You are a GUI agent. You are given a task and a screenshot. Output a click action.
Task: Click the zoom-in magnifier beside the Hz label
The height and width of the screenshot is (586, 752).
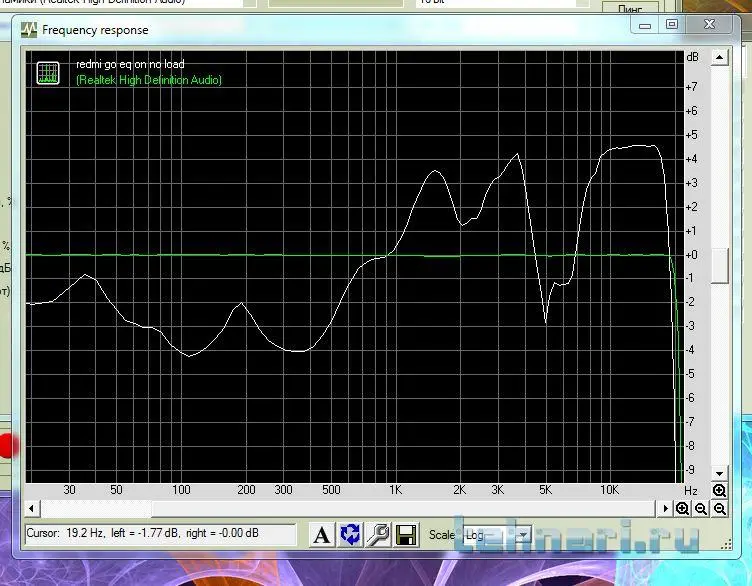[719, 490]
